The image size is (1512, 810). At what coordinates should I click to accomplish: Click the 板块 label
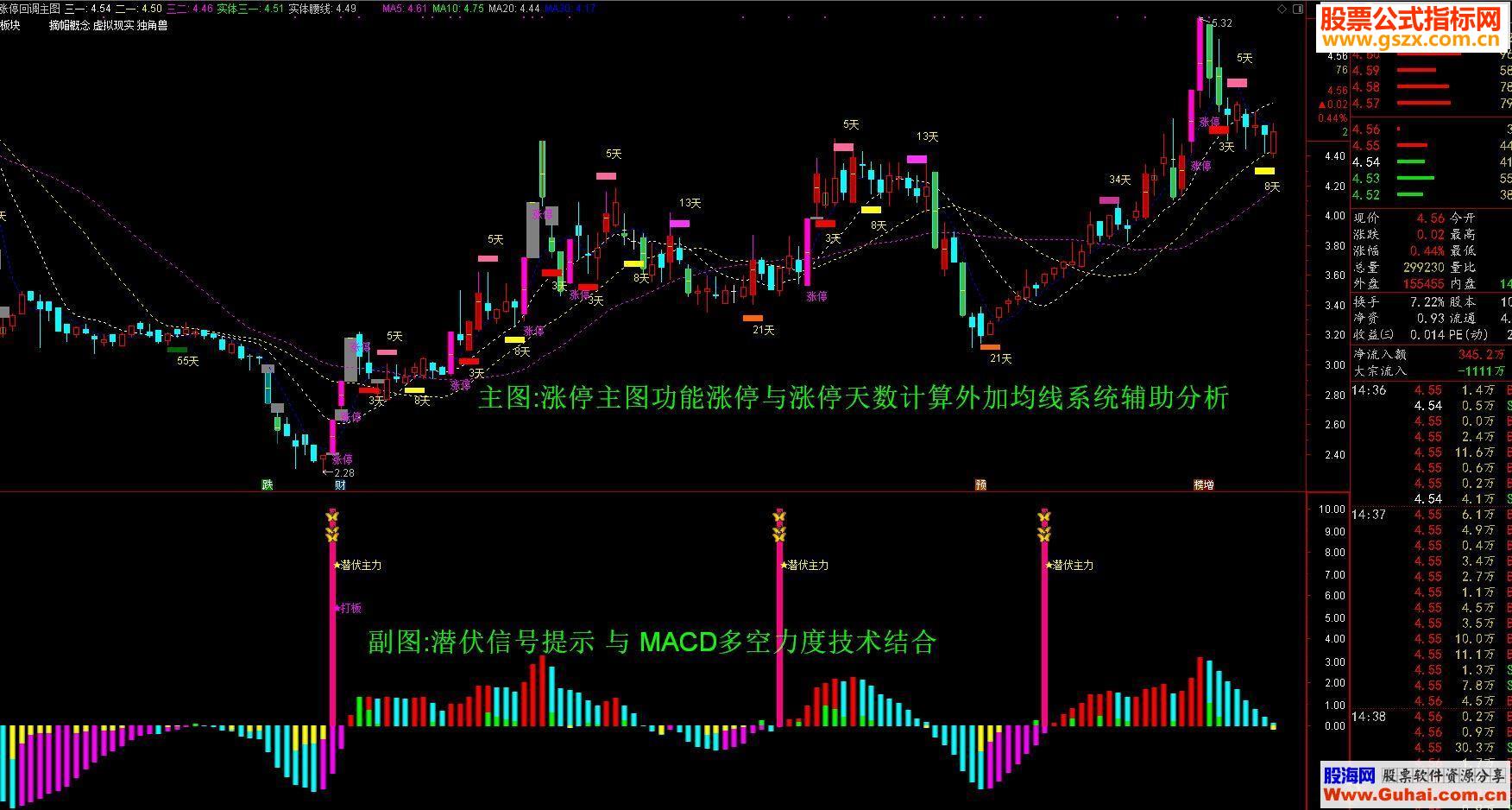click(10, 26)
